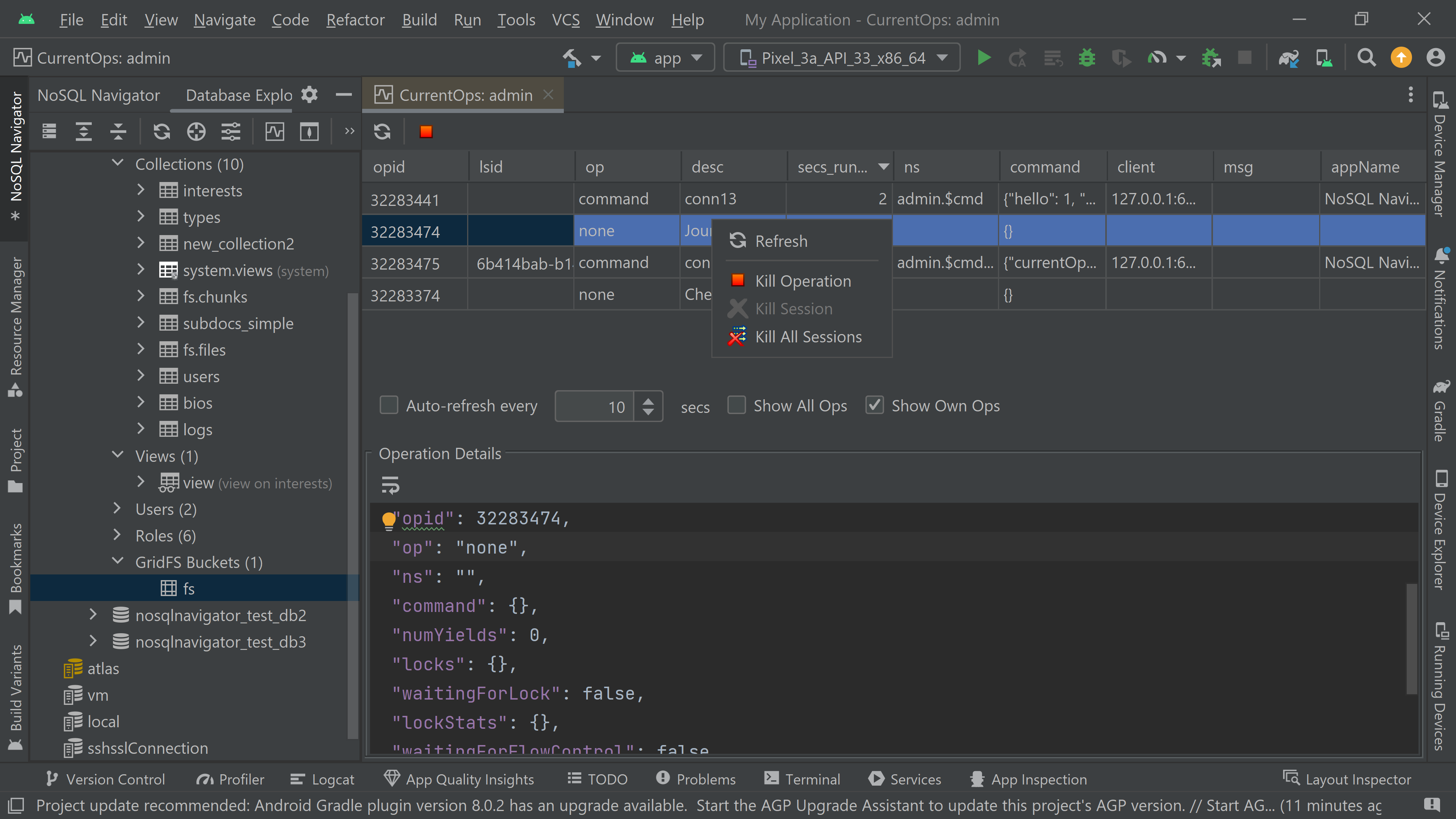Click the CurrentOps refresh toolbar icon
This screenshot has height=819, width=1456.
[x=382, y=132]
